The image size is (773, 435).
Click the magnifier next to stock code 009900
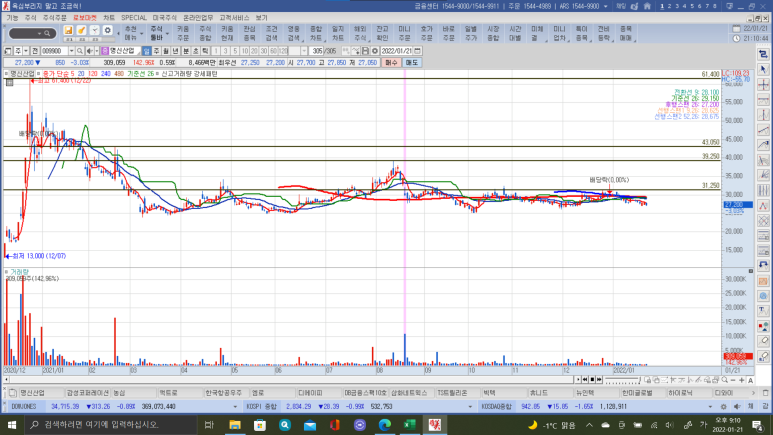tap(80, 51)
